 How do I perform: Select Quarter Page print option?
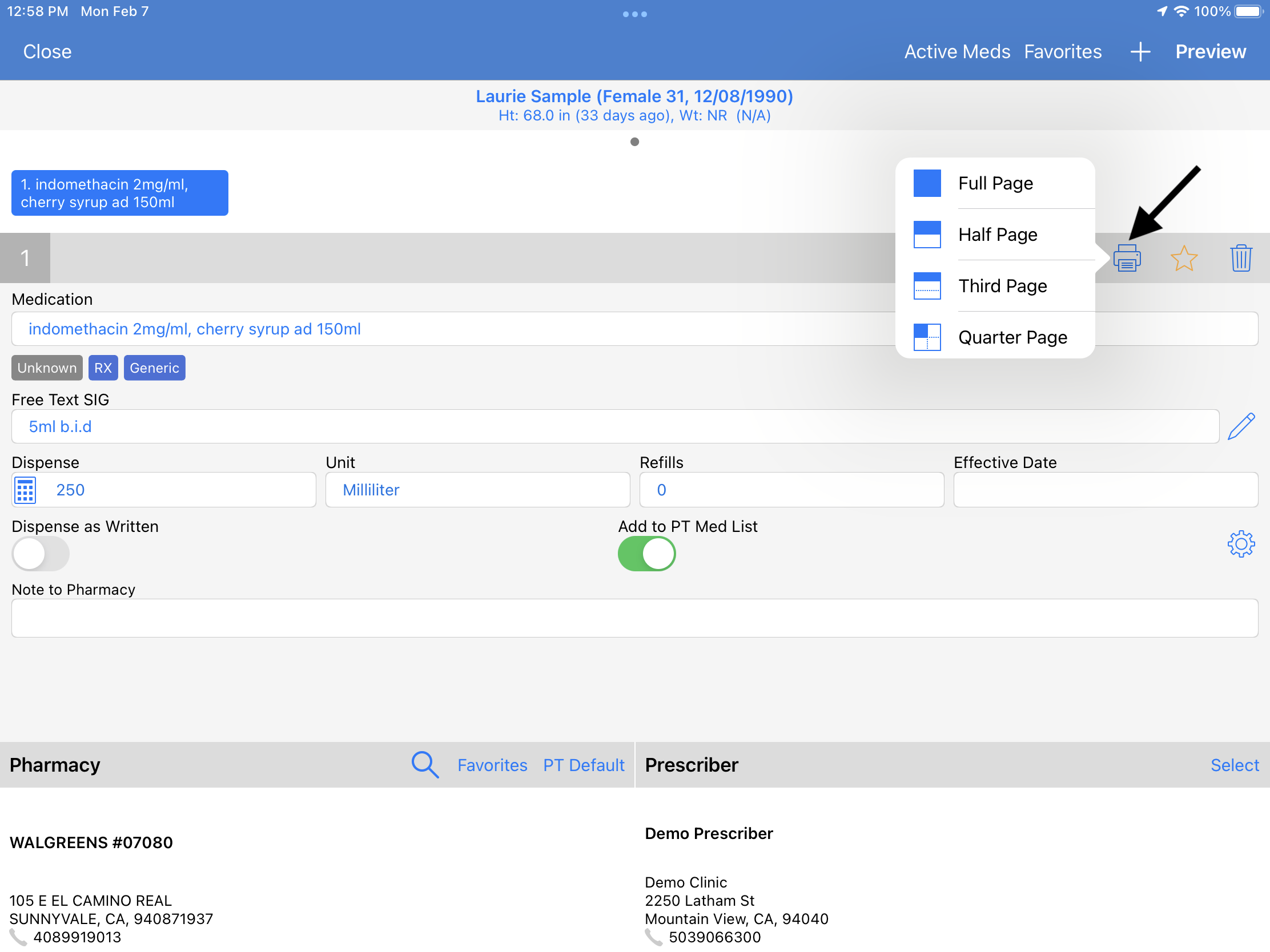(995, 337)
